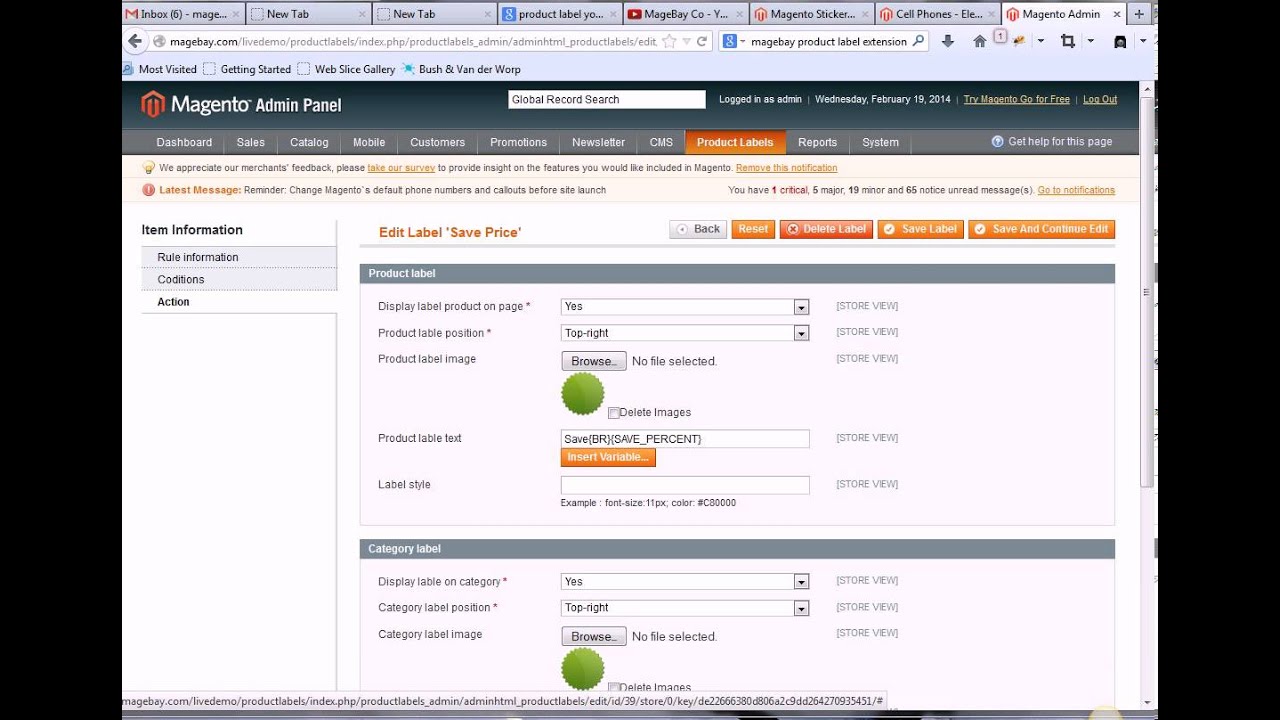This screenshot has width=1280, height=720.
Task: Open Display lable on category dropdown
Action: click(685, 581)
